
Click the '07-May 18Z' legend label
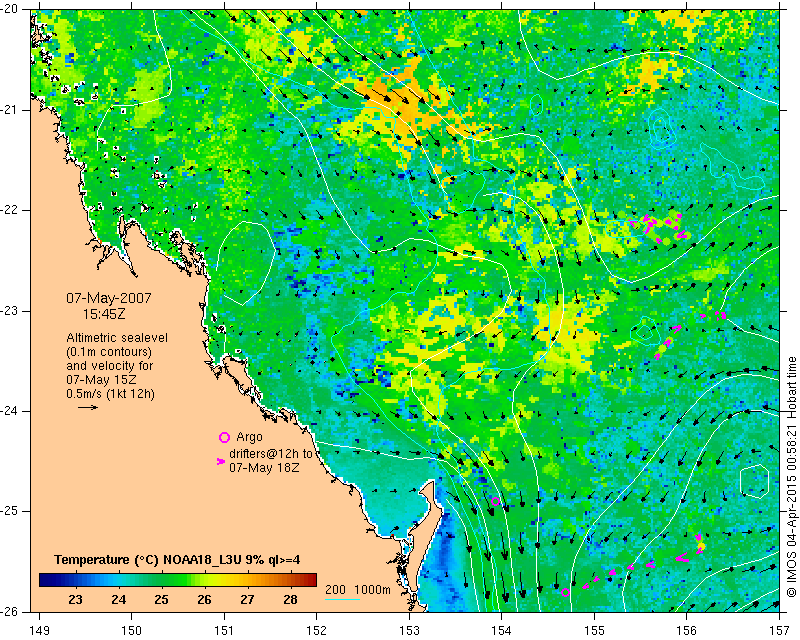coord(264,467)
